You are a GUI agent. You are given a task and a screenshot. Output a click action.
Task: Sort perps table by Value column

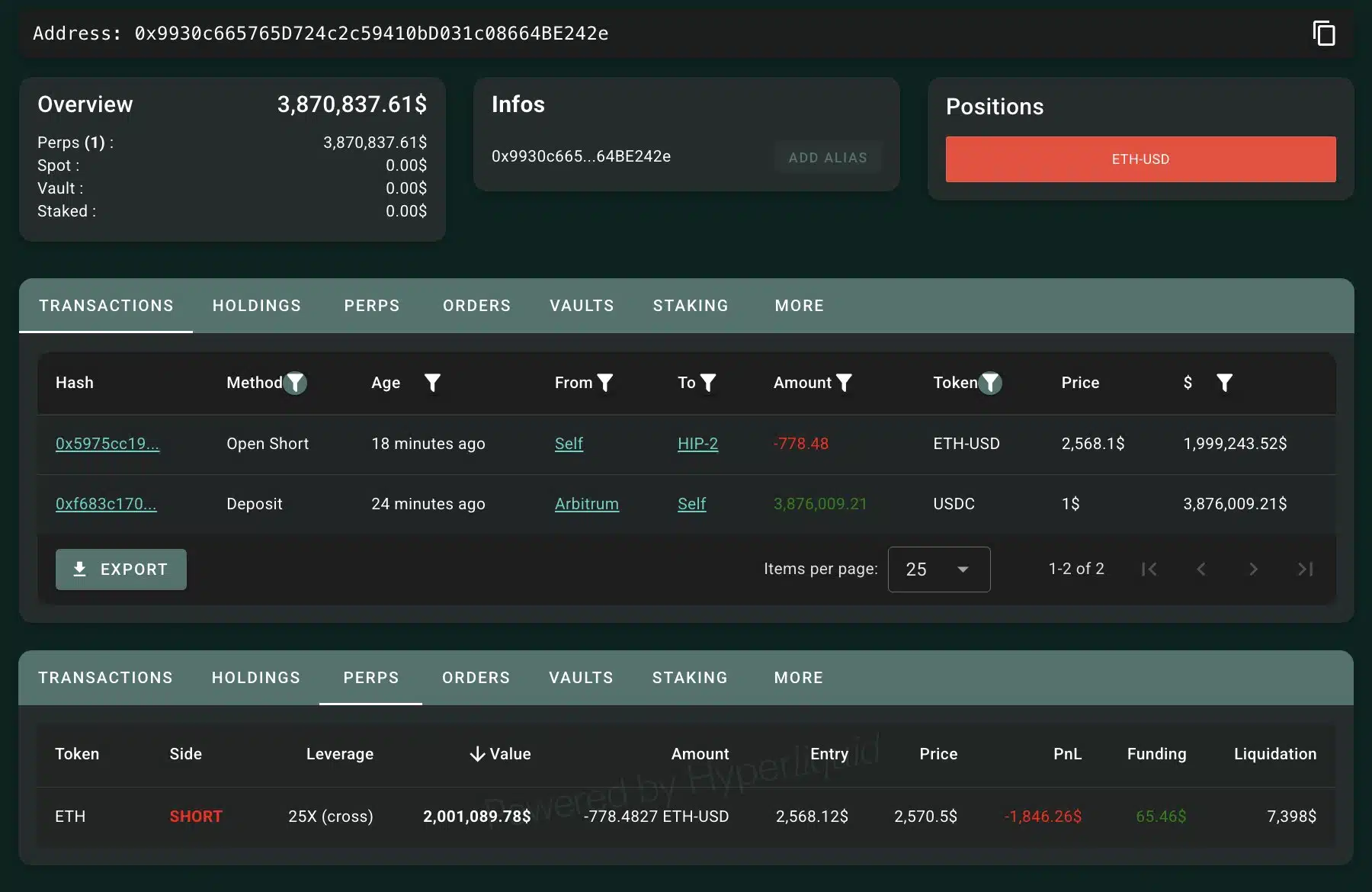pyautogui.click(x=501, y=754)
